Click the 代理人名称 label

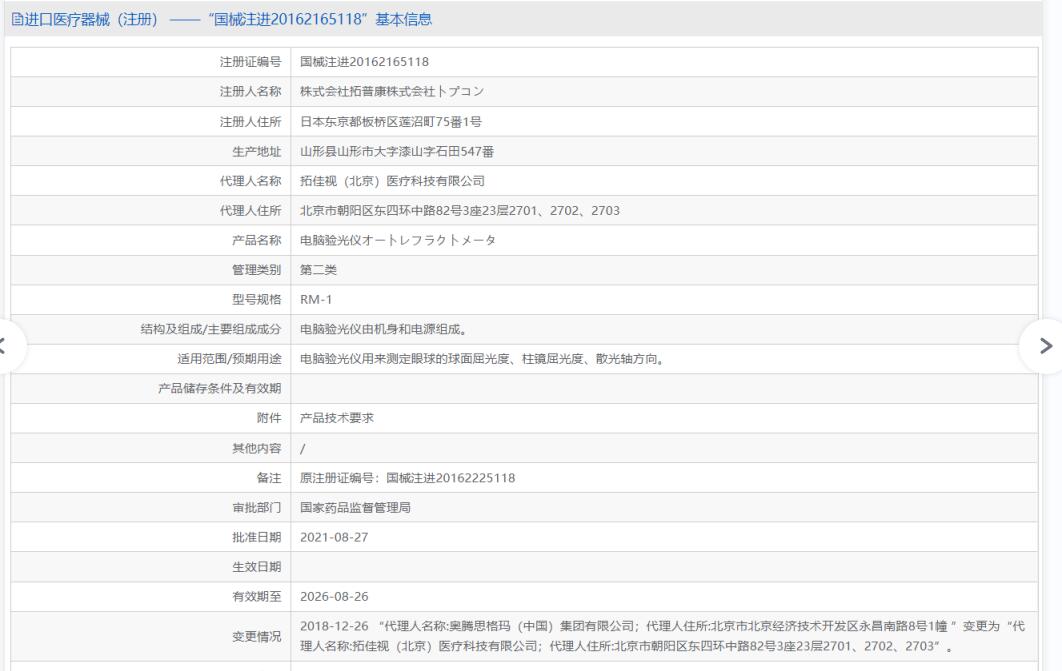[250, 181]
